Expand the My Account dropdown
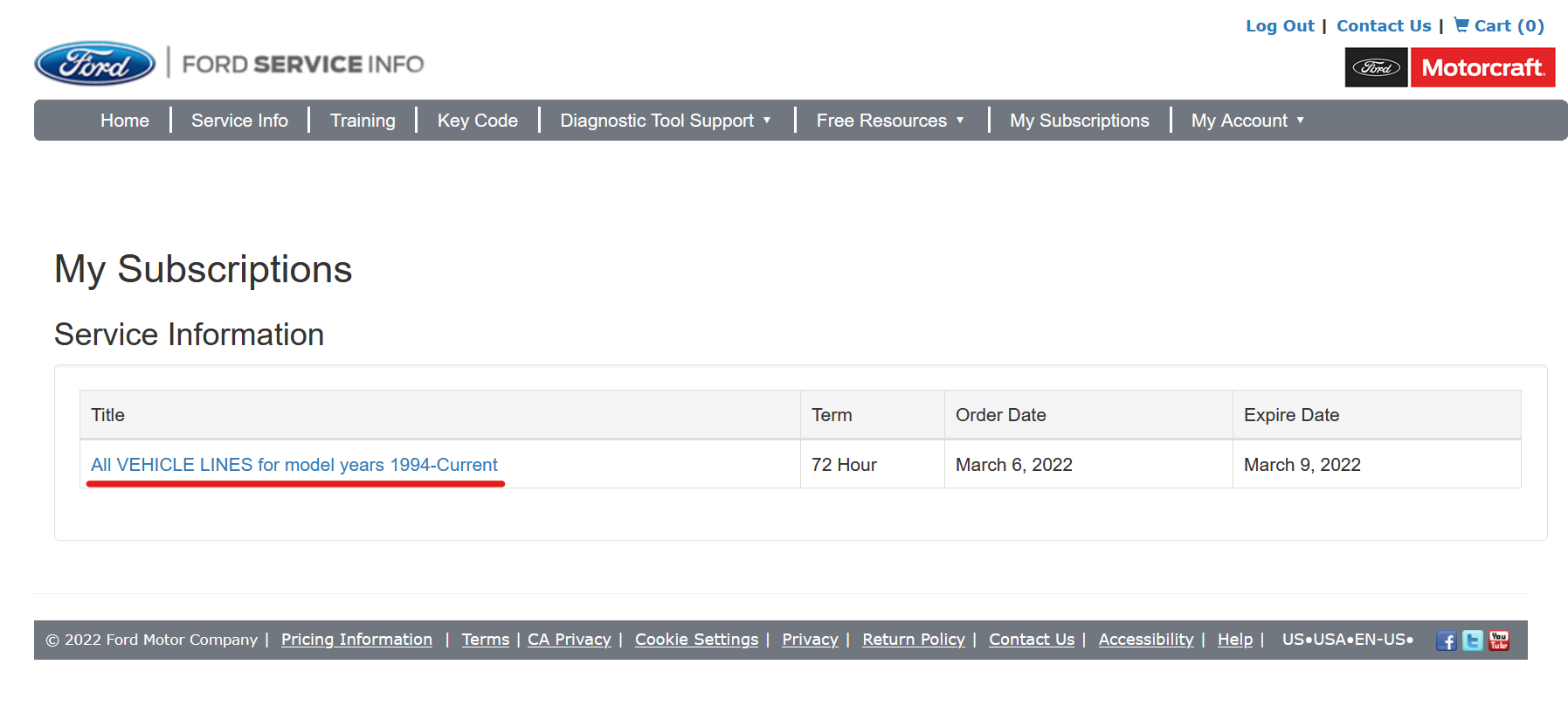The image size is (1568, 713). (1247, 121)
